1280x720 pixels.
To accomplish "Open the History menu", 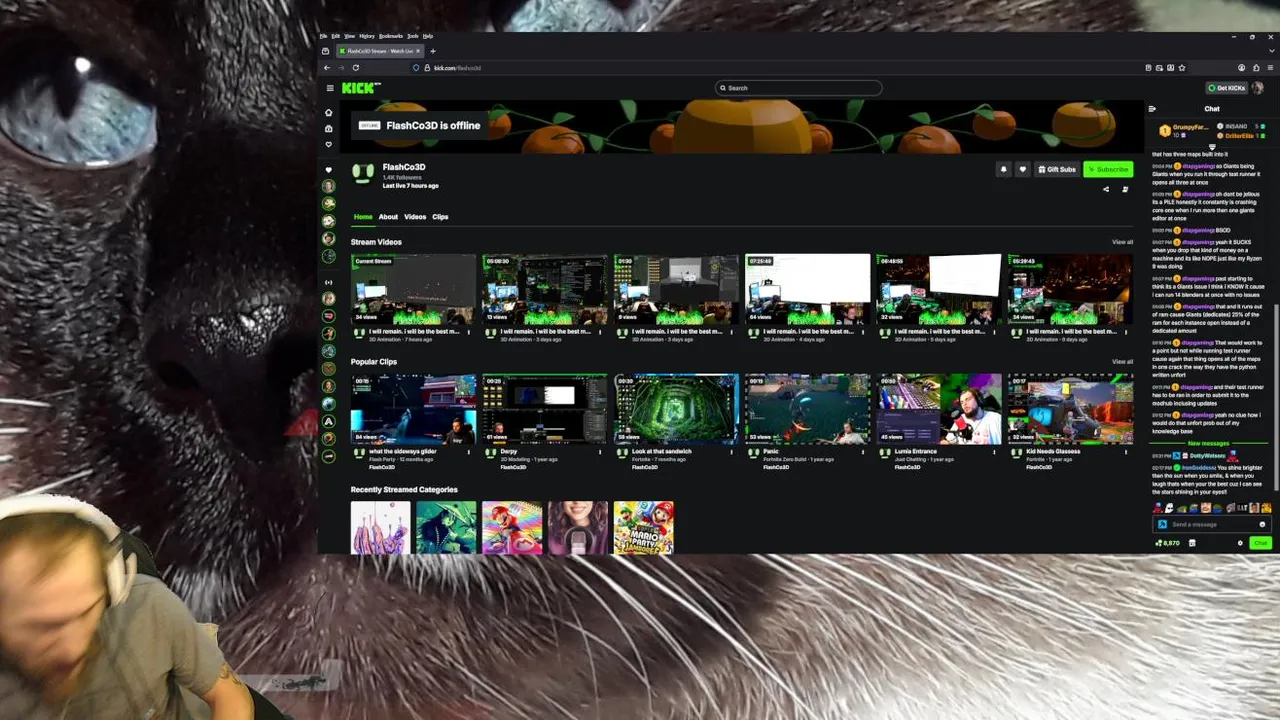I will (x=367, y=36).
